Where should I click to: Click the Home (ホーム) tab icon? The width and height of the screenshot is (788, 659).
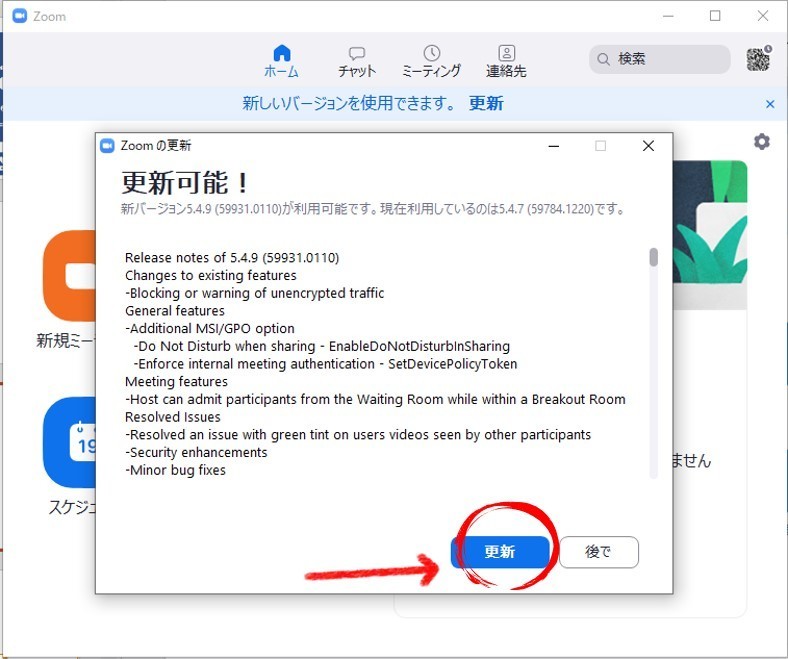click(x=281, y=53)
